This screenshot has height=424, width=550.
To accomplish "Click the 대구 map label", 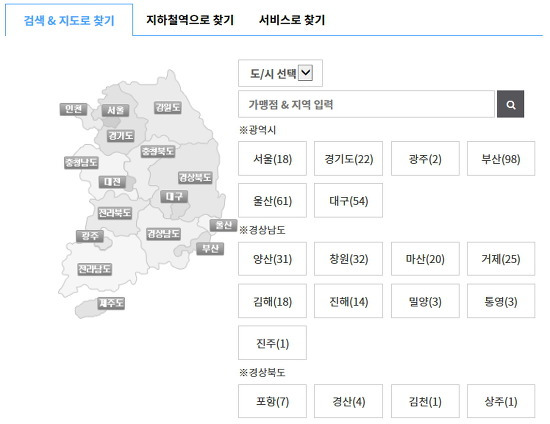I will pyautogui.click(x=174, y=196).
